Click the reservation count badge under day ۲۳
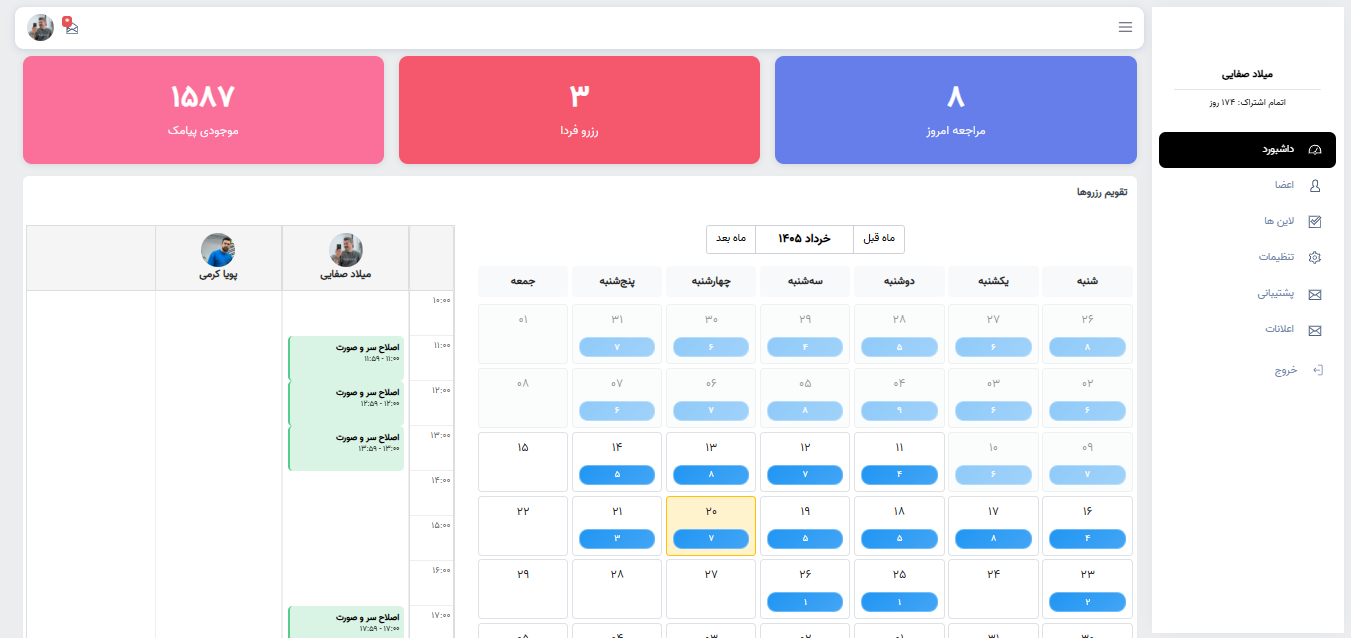 (x=1087, y=602)
